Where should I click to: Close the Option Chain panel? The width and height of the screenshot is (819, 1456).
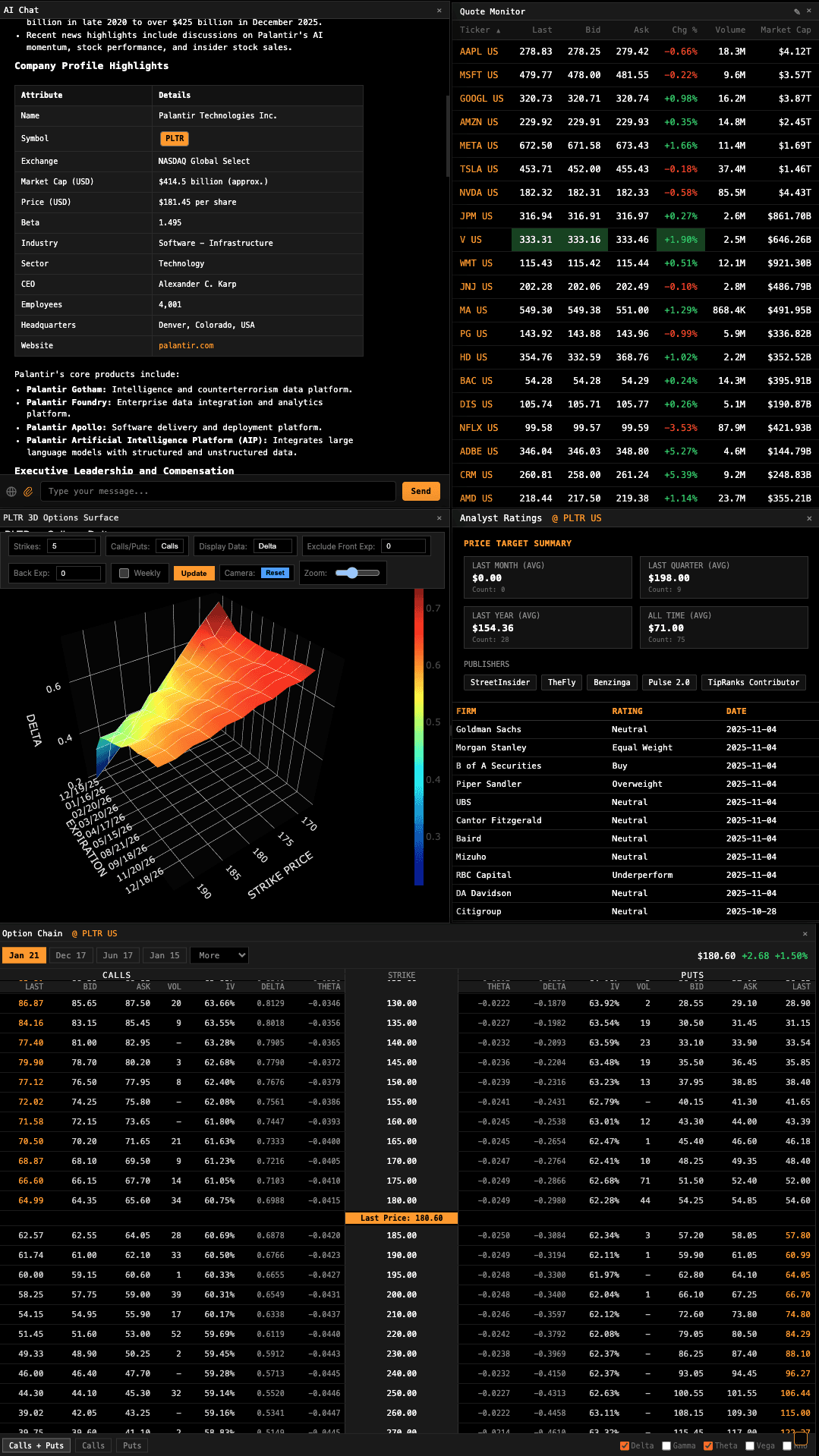(805, 933)
